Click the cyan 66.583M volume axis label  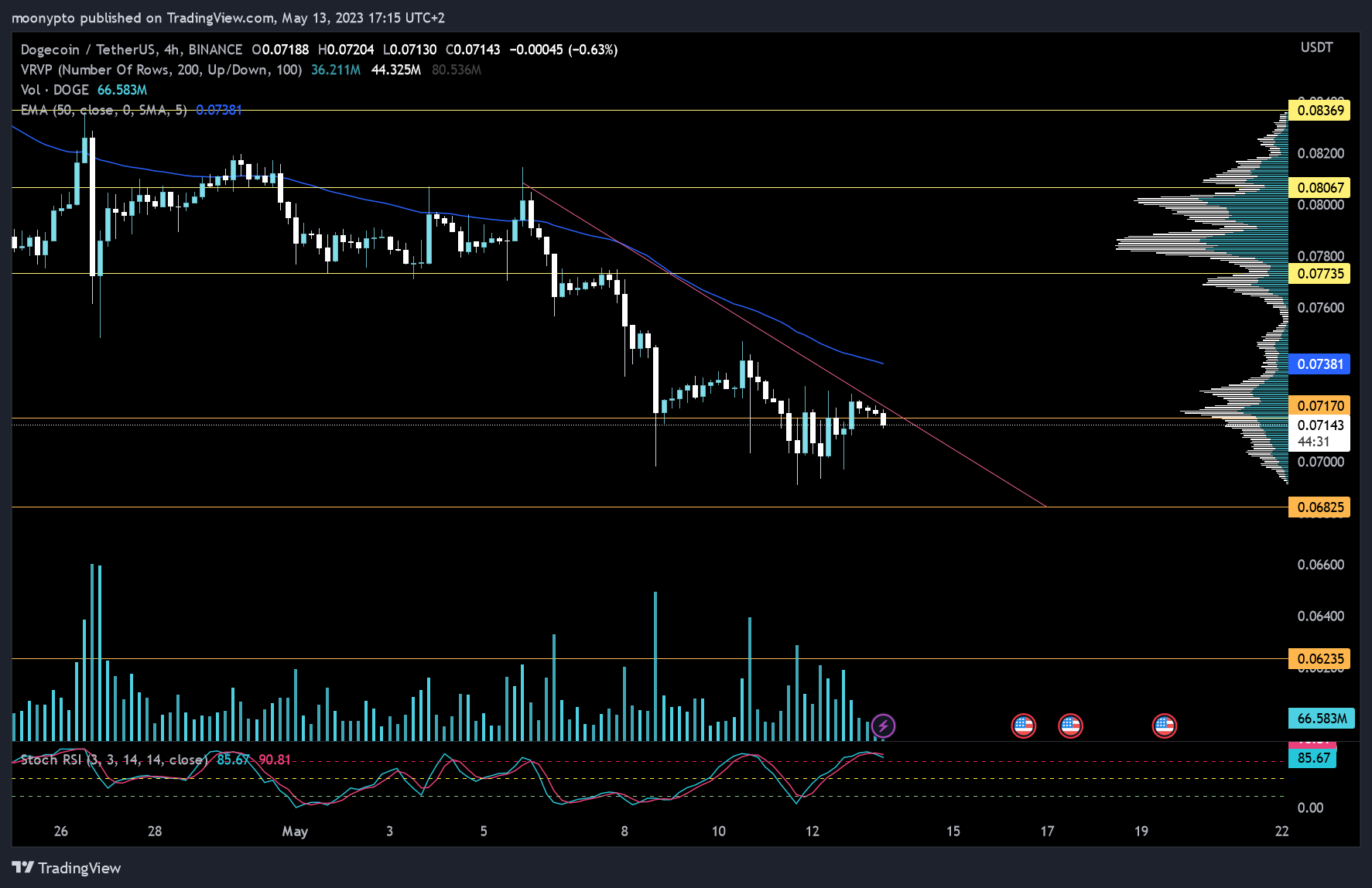pyautogui.click(x=1321, y=718)
